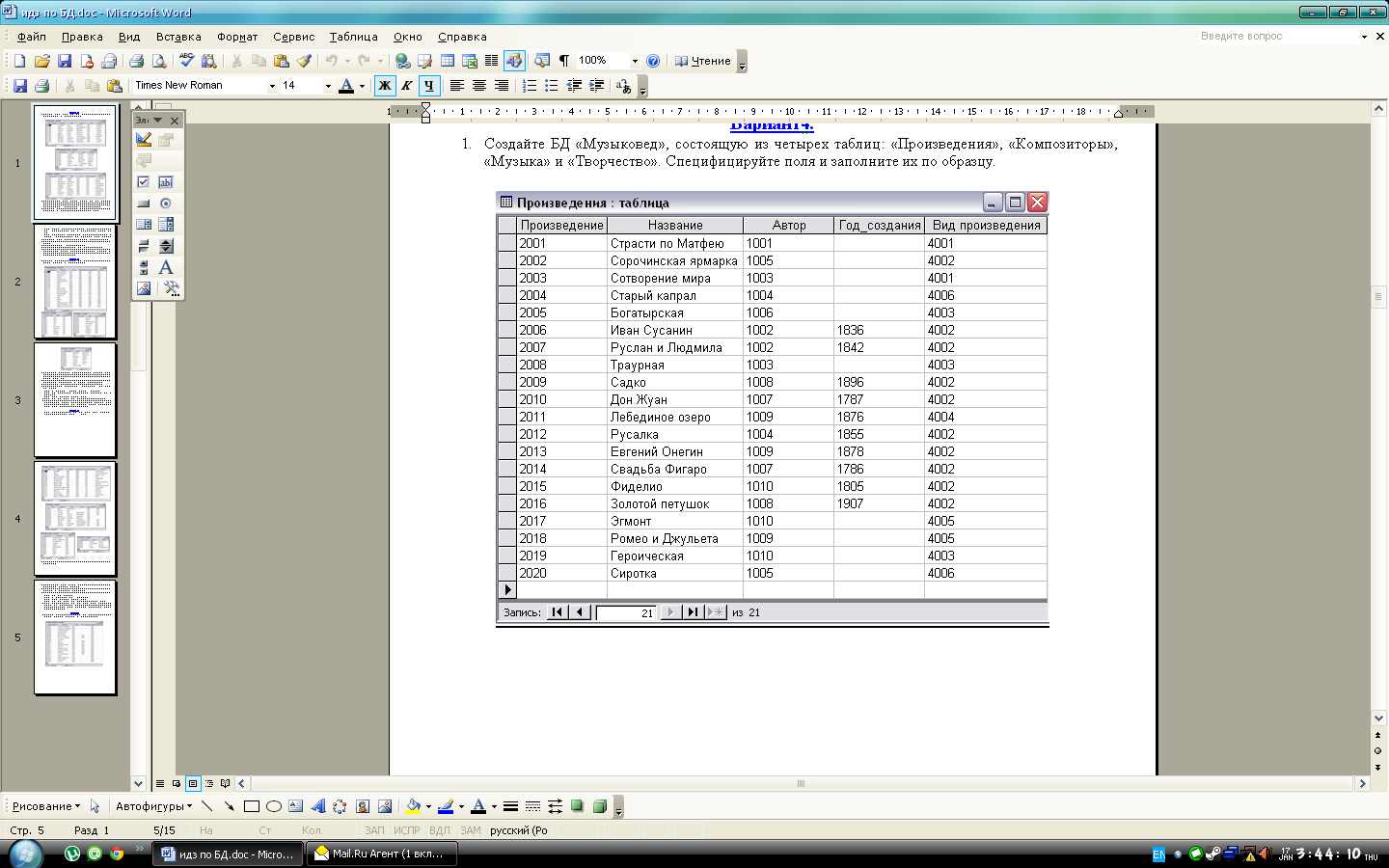Click Print Preview magnifier icon
The width and height of the screenshot is (1389, 868).
point(159,61)
